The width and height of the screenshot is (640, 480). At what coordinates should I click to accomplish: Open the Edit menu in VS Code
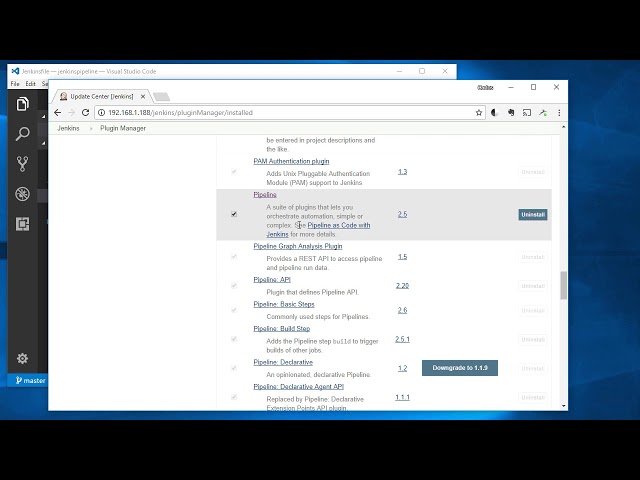coord(31,84)
